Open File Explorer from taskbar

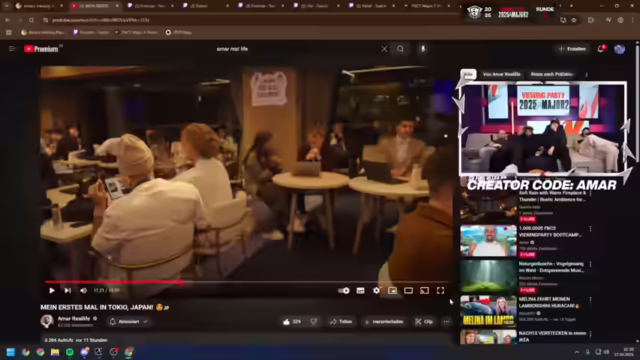pos(55,352)
